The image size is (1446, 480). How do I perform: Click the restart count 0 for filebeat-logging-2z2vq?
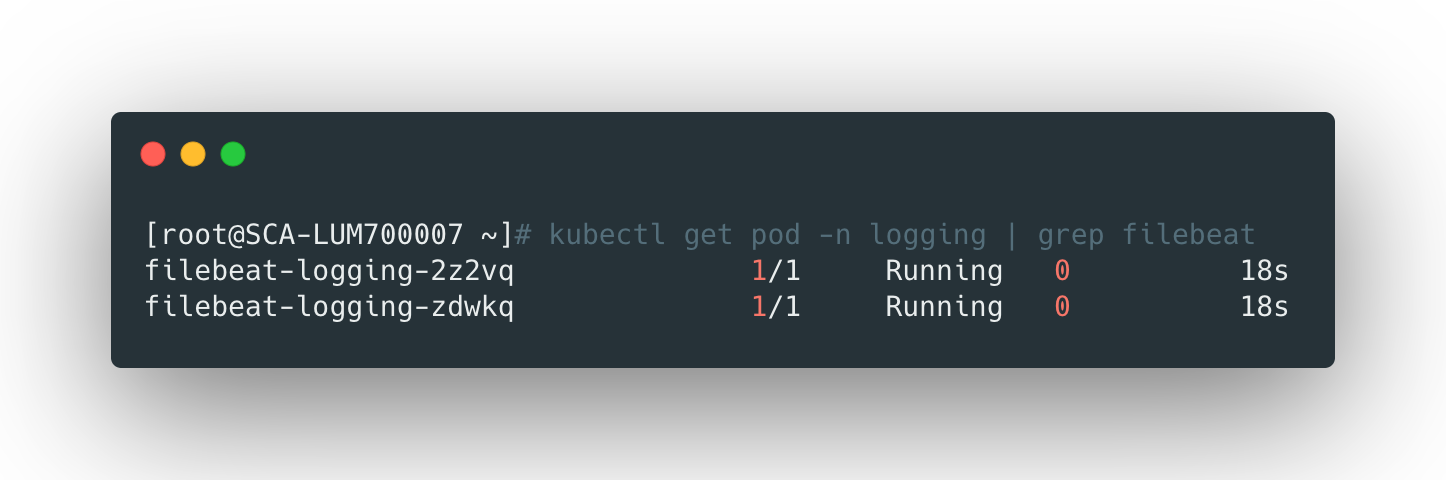pyautogui.click(x=1062, y=271)
